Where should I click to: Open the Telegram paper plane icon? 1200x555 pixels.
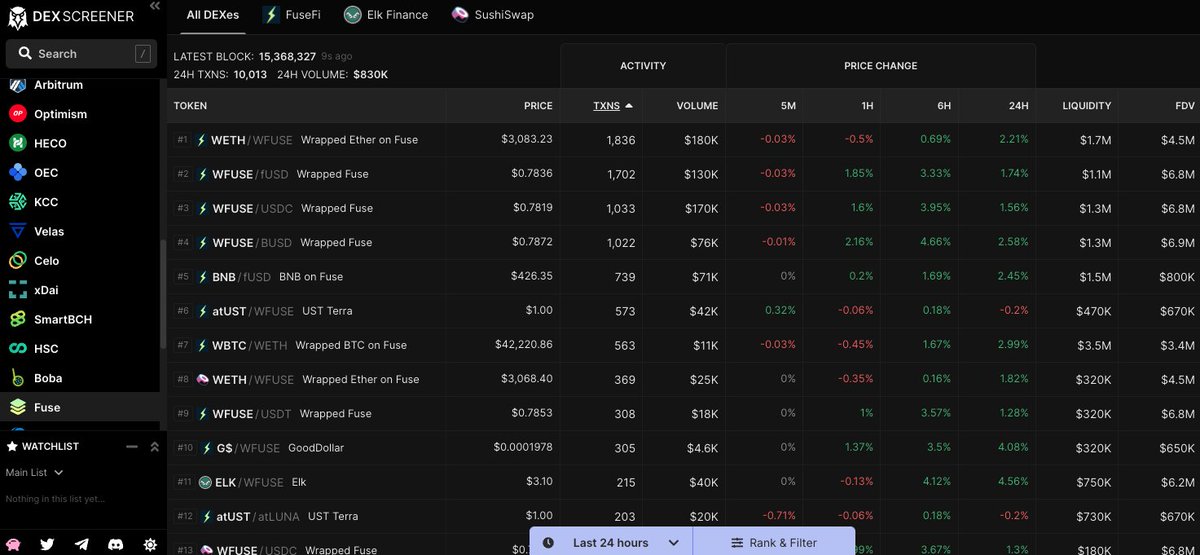point(81,544)
